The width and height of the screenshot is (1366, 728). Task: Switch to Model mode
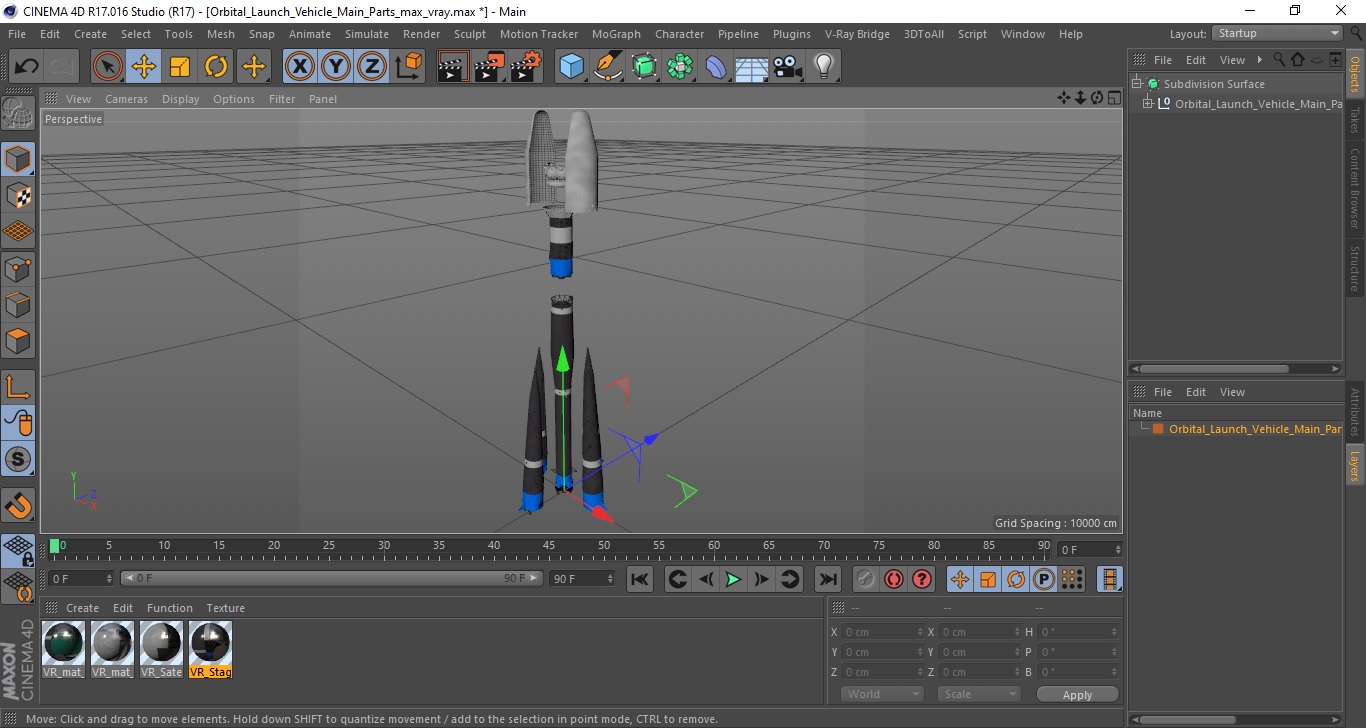(x=18, y=159)
